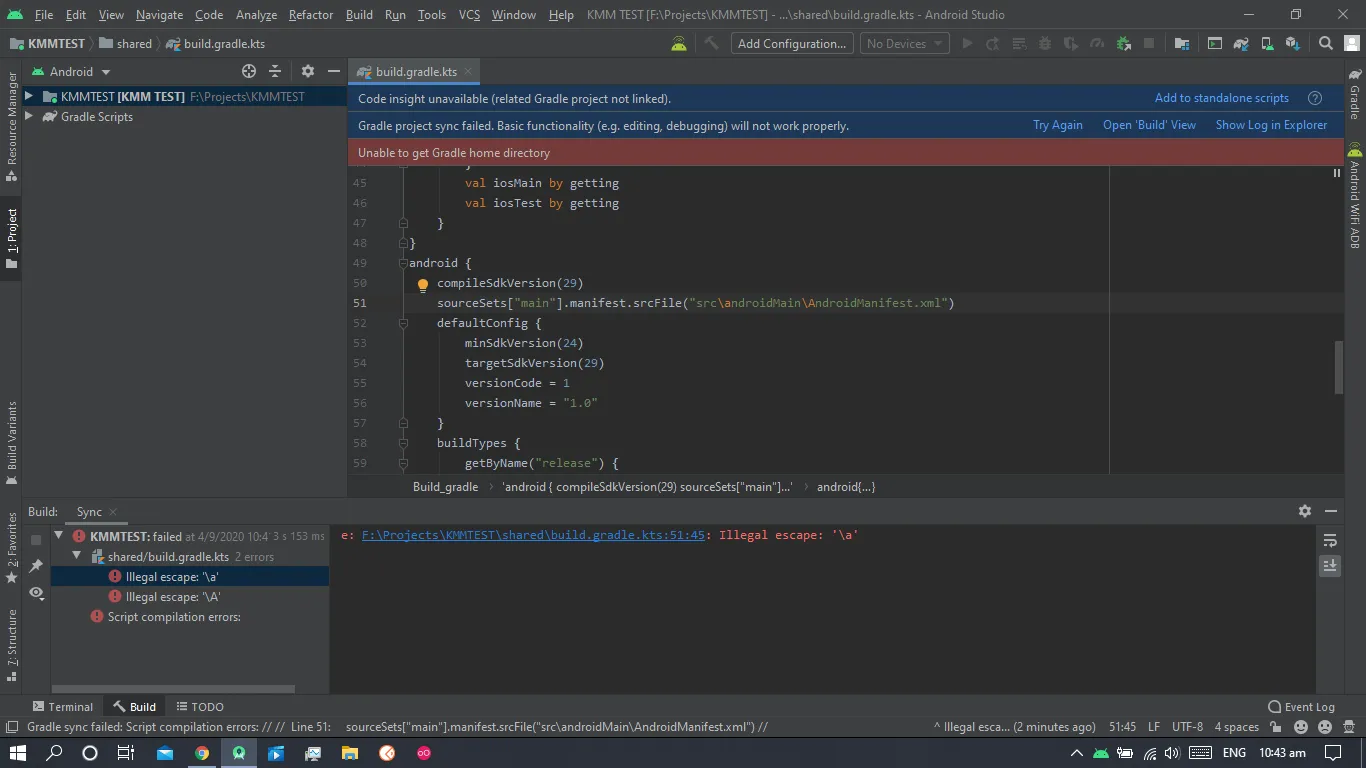The image size is (1366, 768).
Task: Open the No Devices dropdown
Action: click(x=905, y=43)
